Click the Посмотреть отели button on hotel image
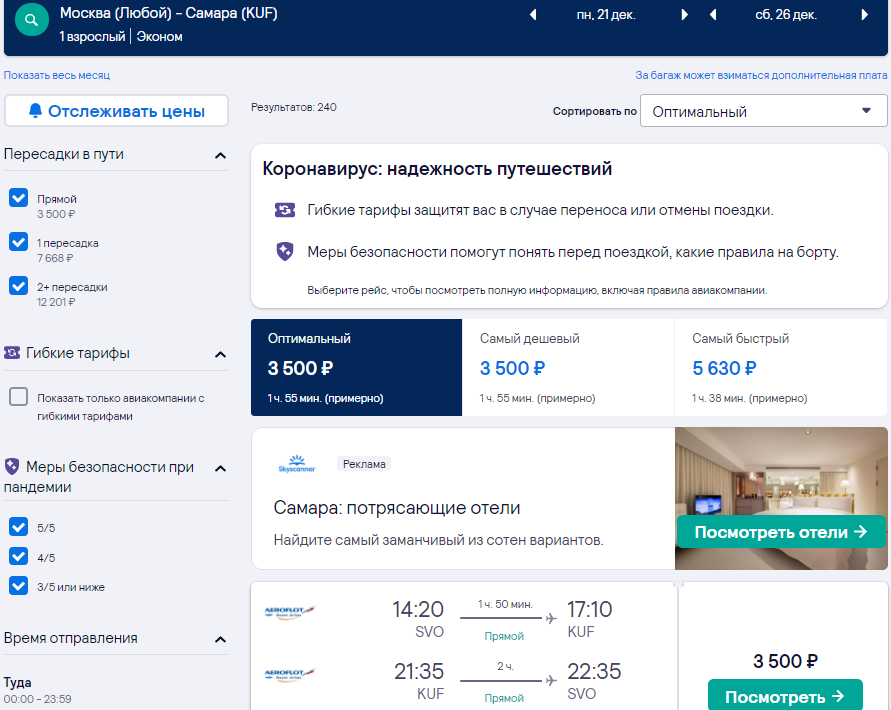This screenshot has height=710, width=891. click(x=781, y=532)
